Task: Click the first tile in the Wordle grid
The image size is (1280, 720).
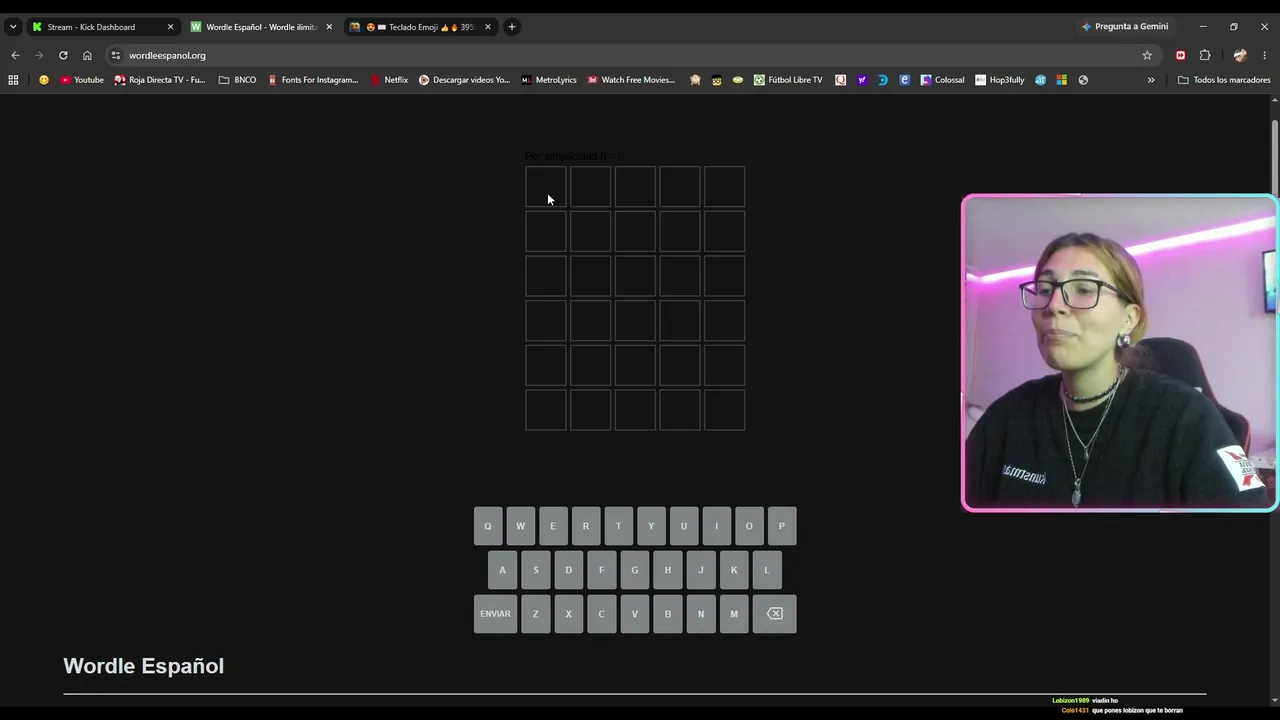Action: pos(546,187)
